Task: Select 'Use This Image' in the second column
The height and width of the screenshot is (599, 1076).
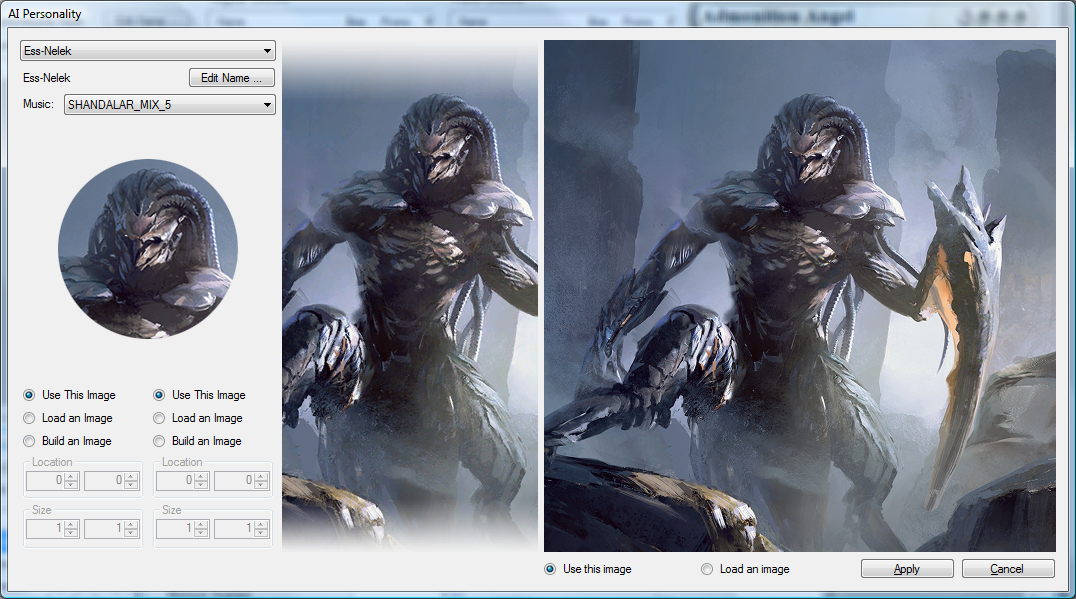Action: pos(159,395)
